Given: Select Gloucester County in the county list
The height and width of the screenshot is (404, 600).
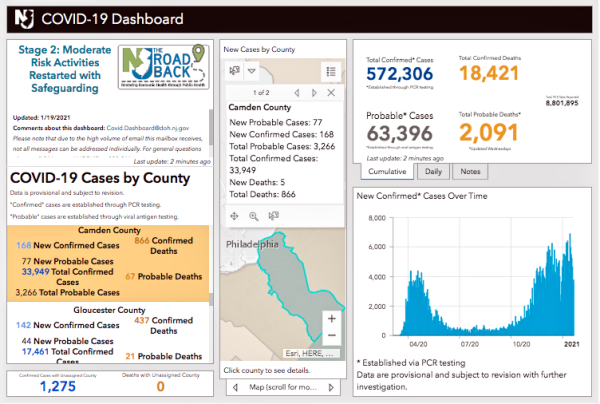Looking at the screenshot, I should pos(108,311).
